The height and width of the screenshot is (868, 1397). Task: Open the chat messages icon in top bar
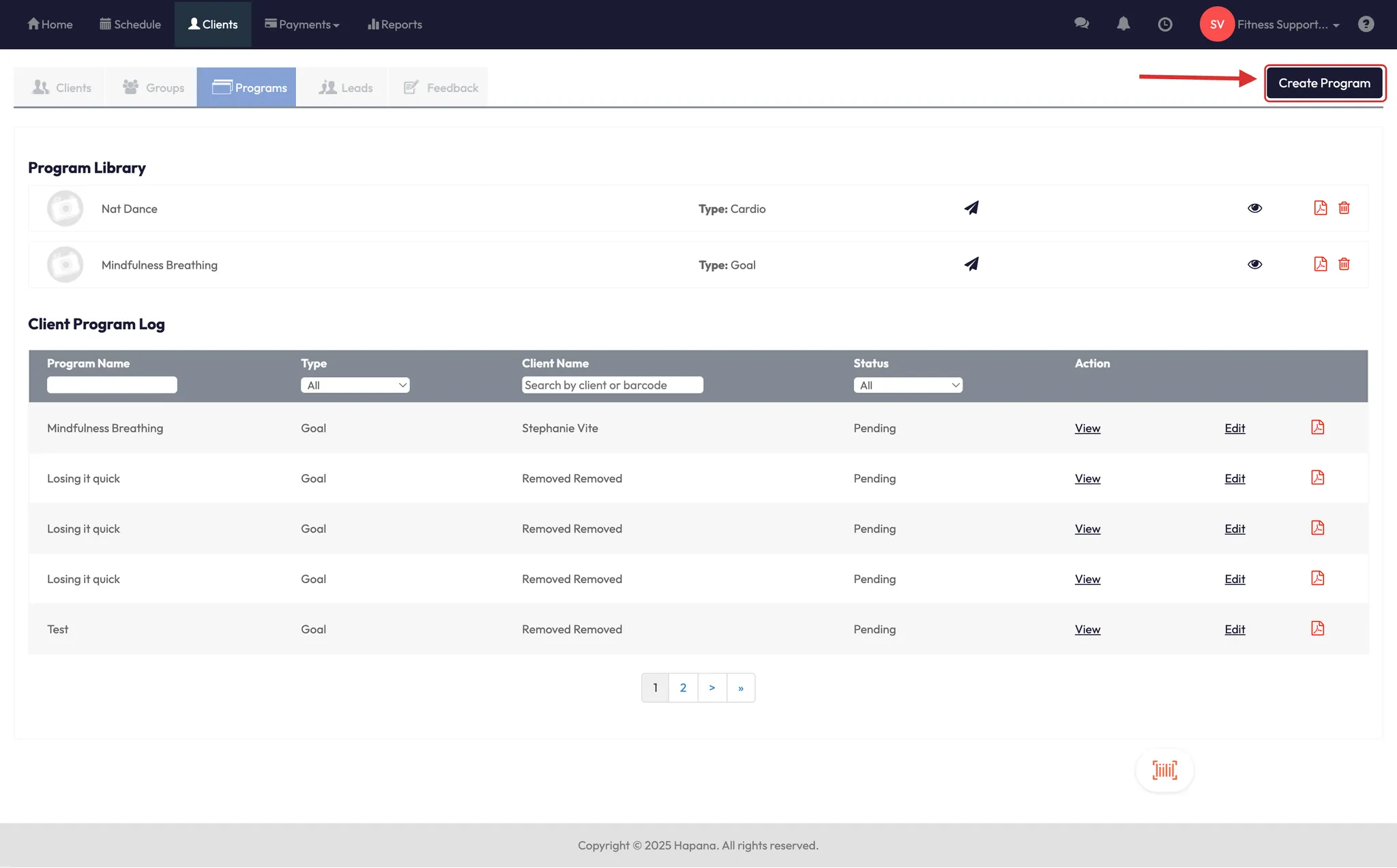1081,24
